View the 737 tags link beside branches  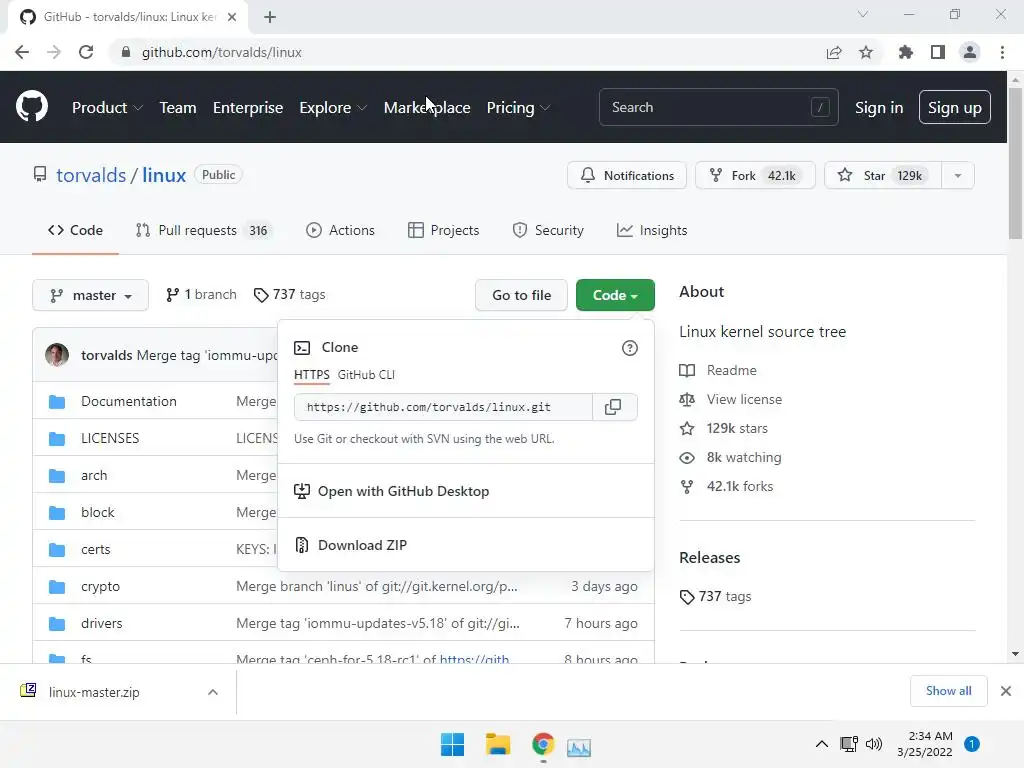pos(289,295)
